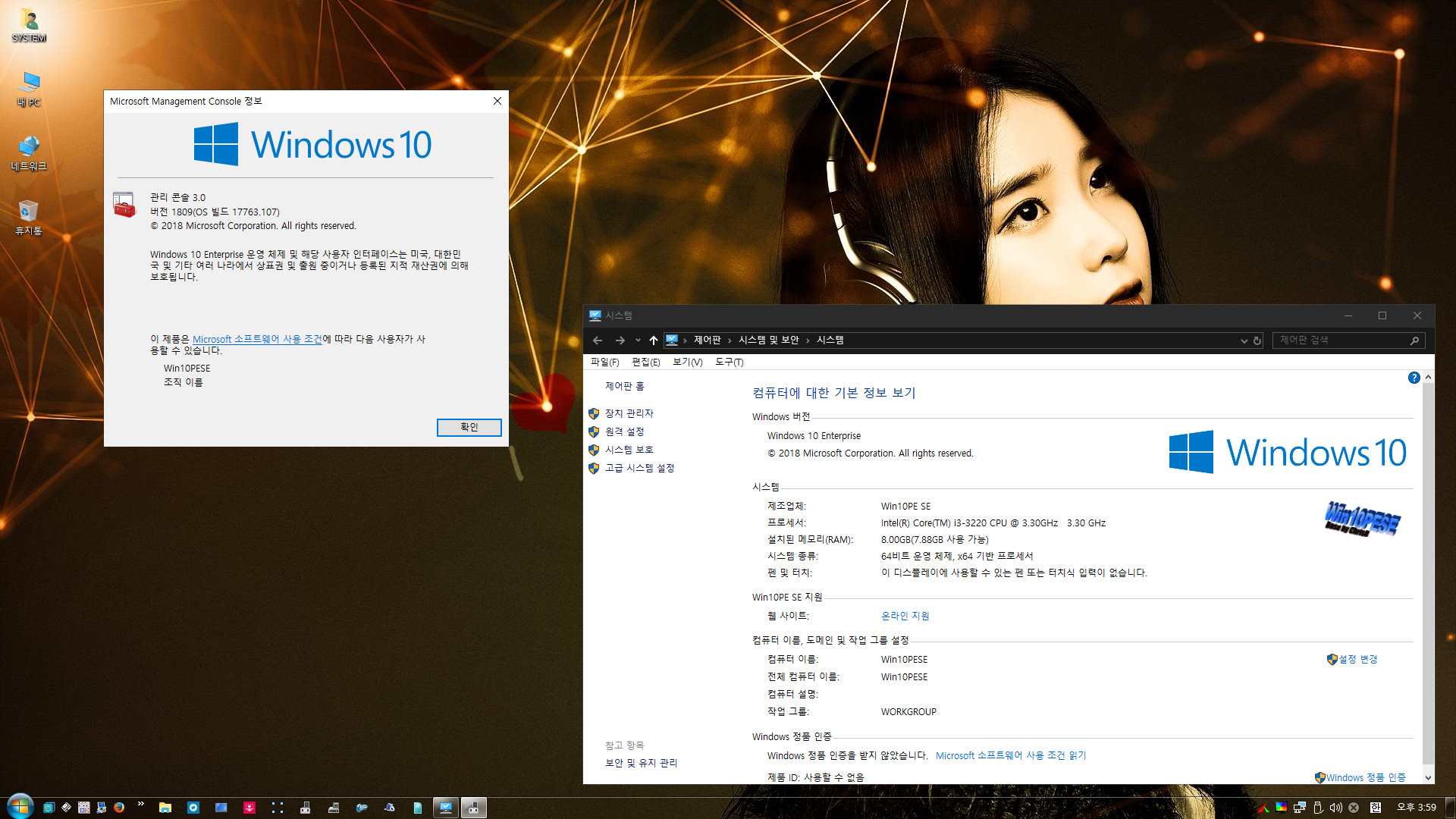
Task: Click the computer quick launch icon
Action: click(x=101, y=808)
